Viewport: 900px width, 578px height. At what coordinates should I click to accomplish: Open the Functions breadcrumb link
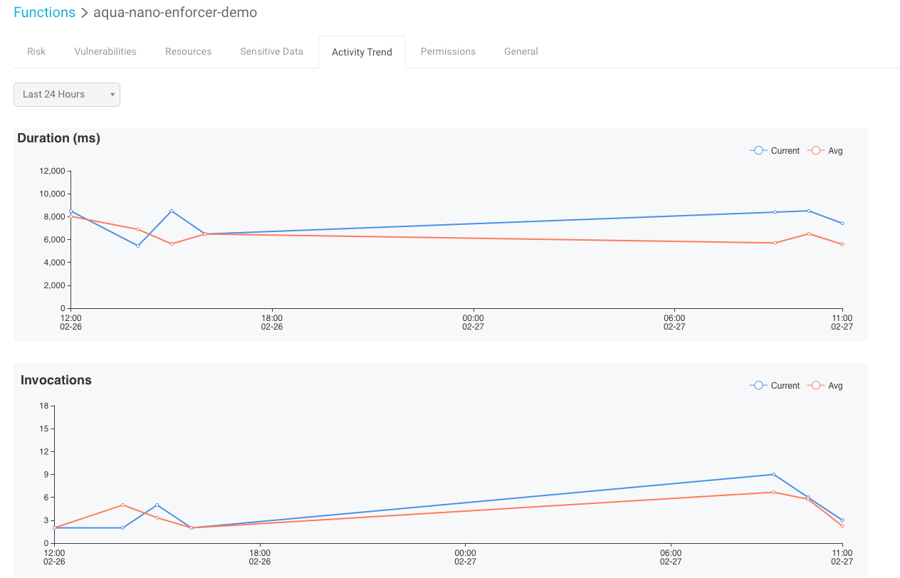pyautogui.click(x=44, y=13)
